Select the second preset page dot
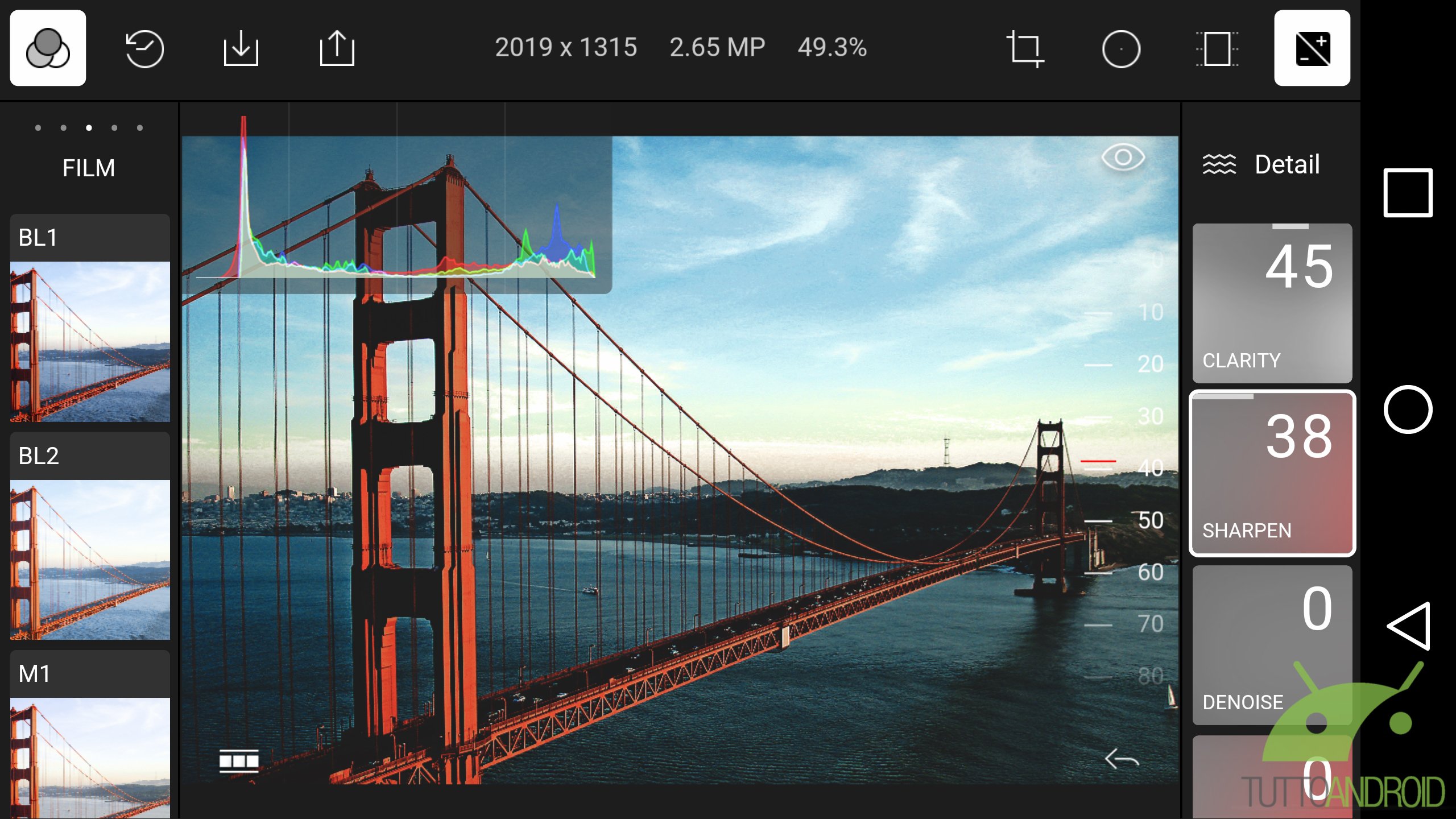 (x=64, y=128)
